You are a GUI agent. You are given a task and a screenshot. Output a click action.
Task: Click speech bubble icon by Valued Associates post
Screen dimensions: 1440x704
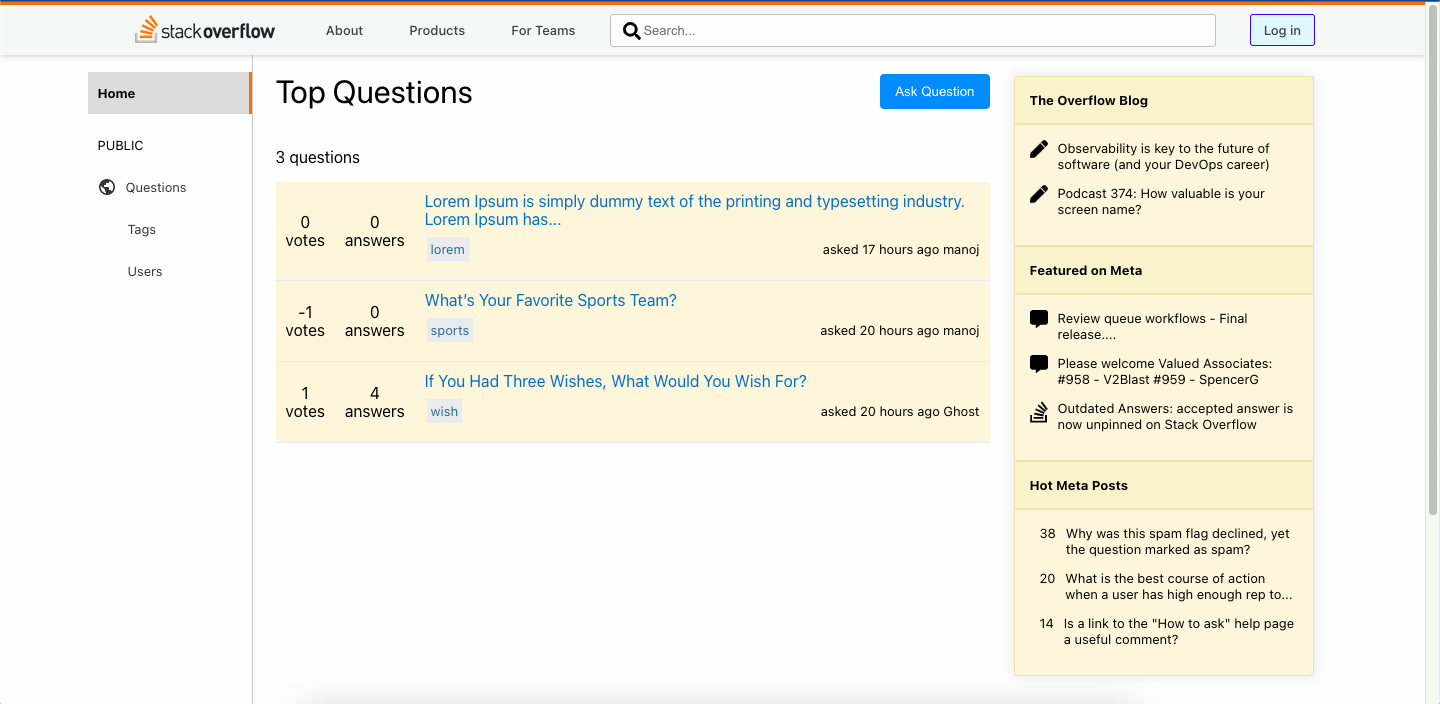tap(1039, 364)
